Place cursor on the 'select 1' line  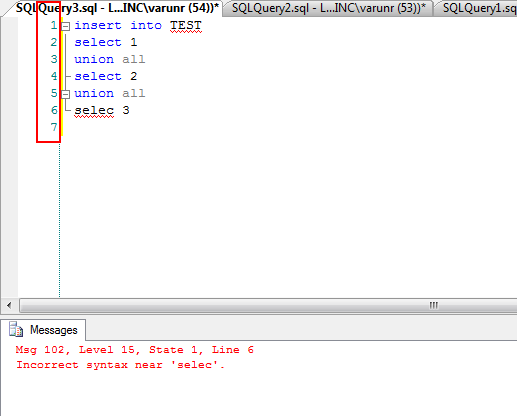[106, 42]
